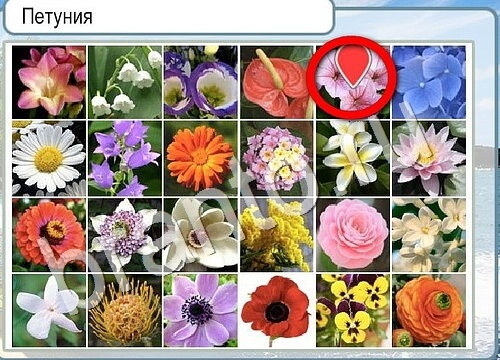Click the 'Петуния' question label
The height and width of the screenshot is (360, 500).
[57, 17]
